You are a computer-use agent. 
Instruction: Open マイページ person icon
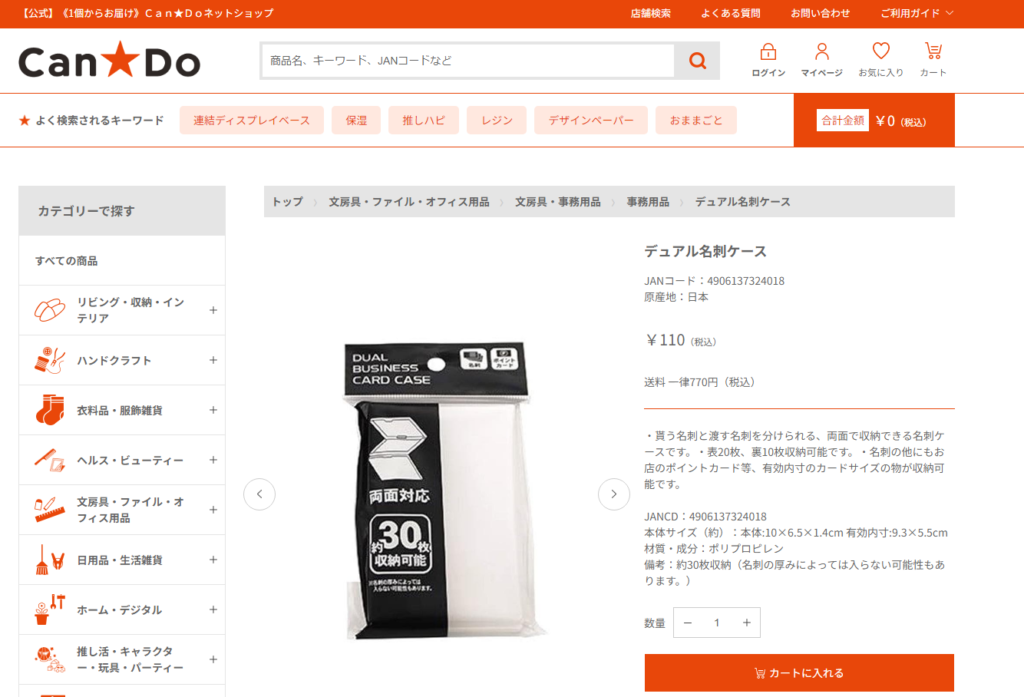pos(822,52)
